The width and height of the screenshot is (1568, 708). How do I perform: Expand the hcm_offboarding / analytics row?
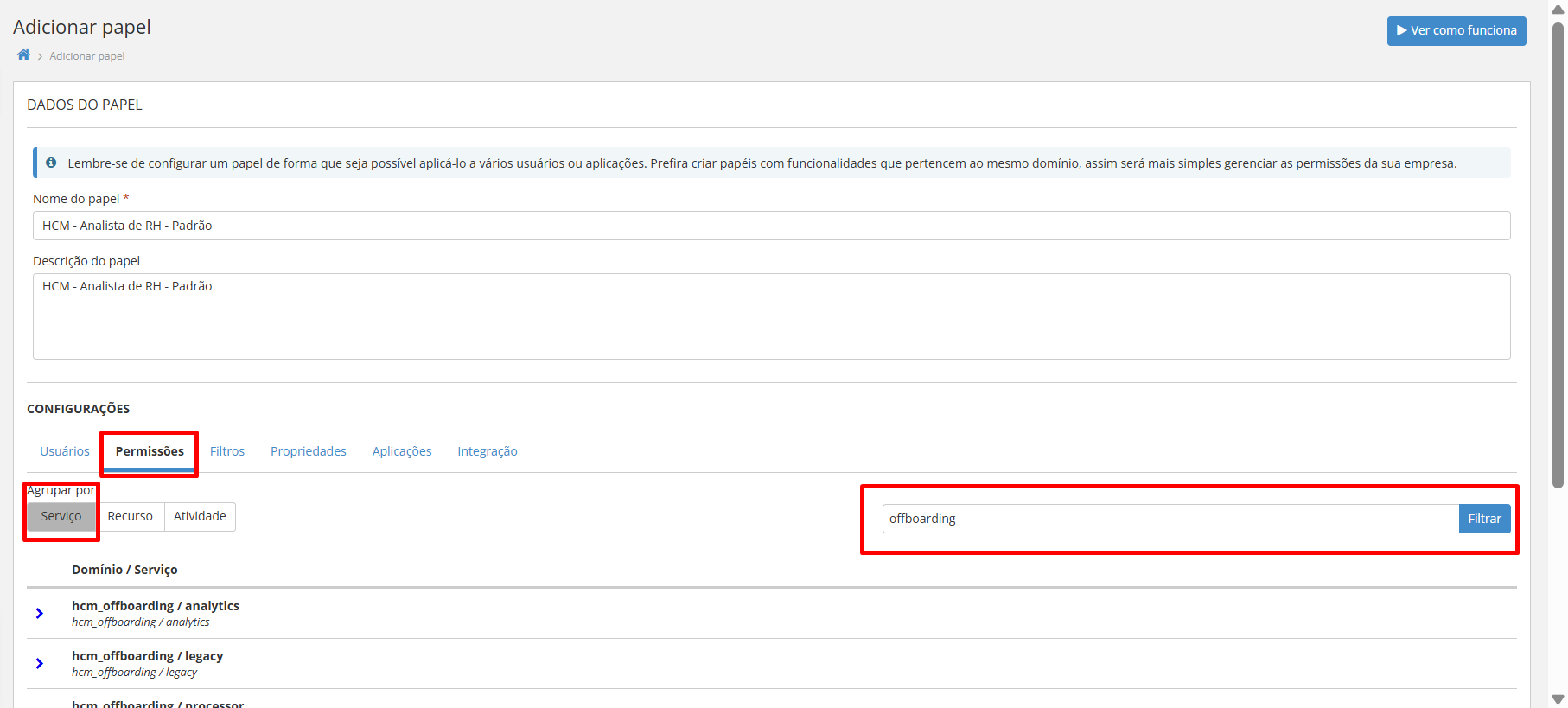pyautogui.click(x=40, y=613)
